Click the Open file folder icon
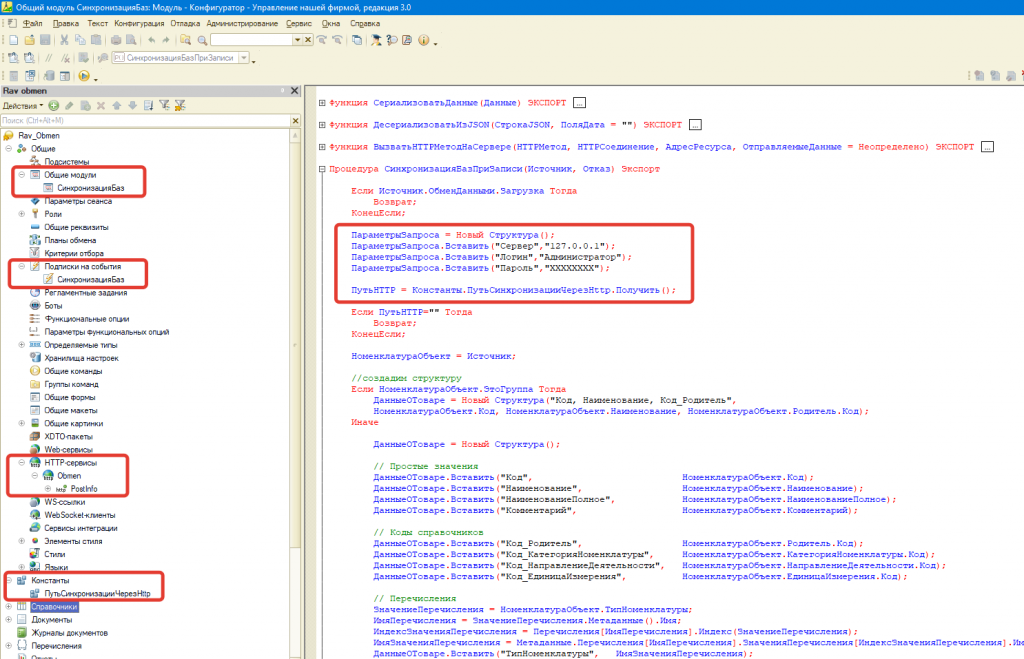 (29, 40)
